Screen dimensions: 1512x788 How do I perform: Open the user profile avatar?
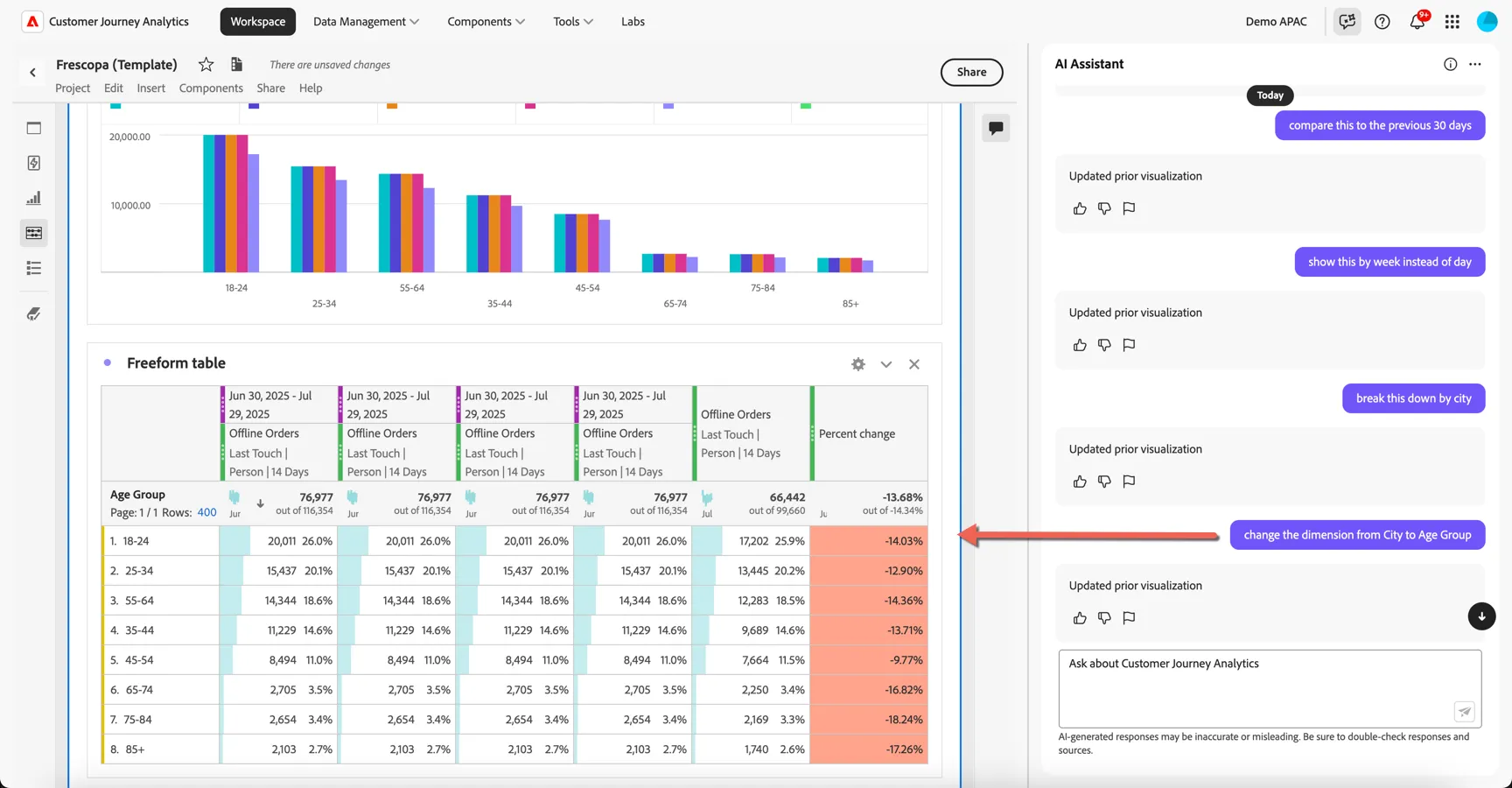(x=1487, y=22)
